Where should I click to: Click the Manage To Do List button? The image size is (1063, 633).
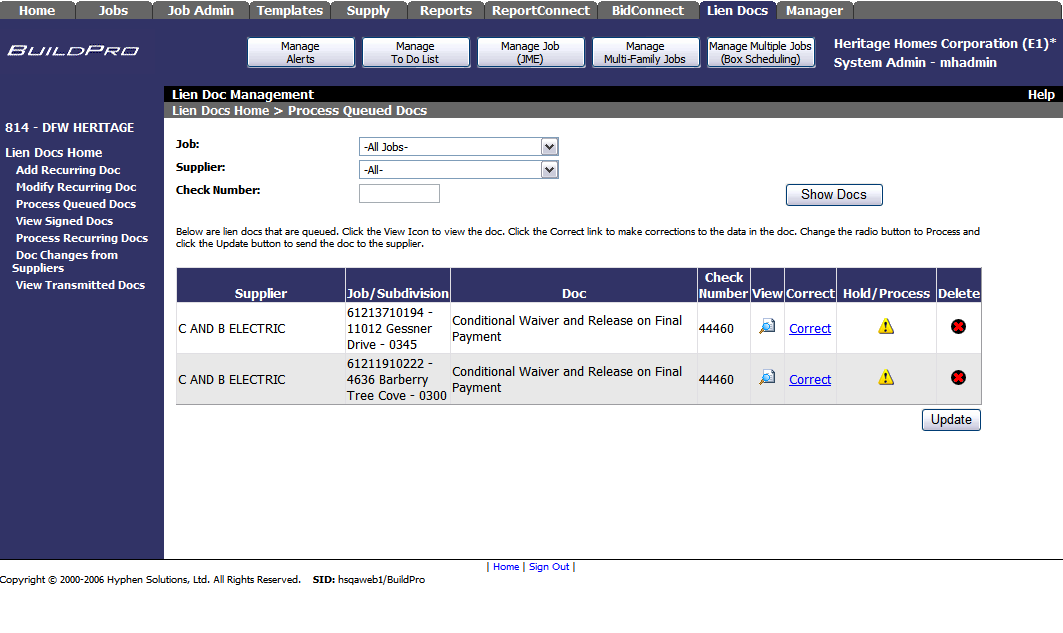pos(415,52)
